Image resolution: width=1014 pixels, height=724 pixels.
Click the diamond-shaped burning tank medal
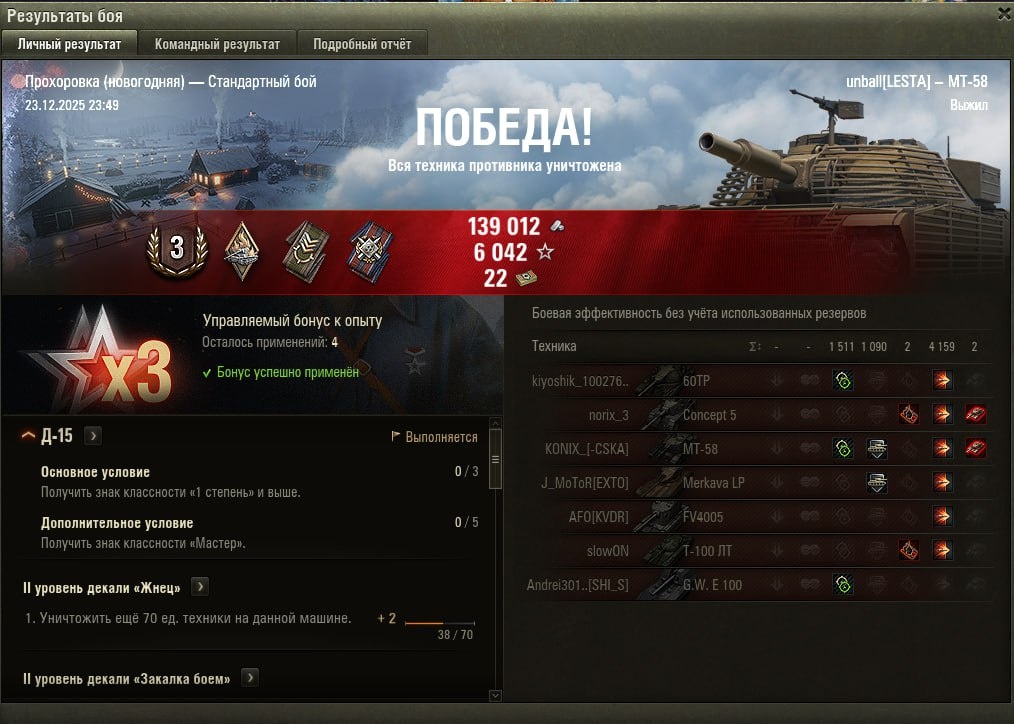(x=242, y=251)
